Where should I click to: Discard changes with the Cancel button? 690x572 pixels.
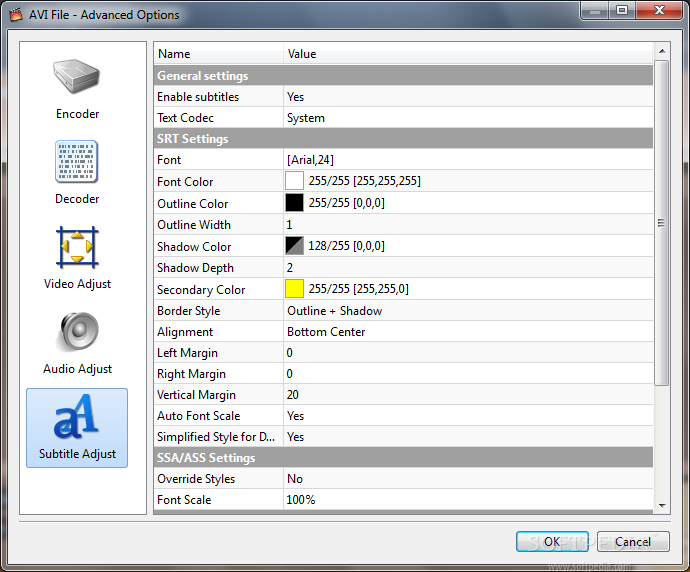(x=633, y=542)
